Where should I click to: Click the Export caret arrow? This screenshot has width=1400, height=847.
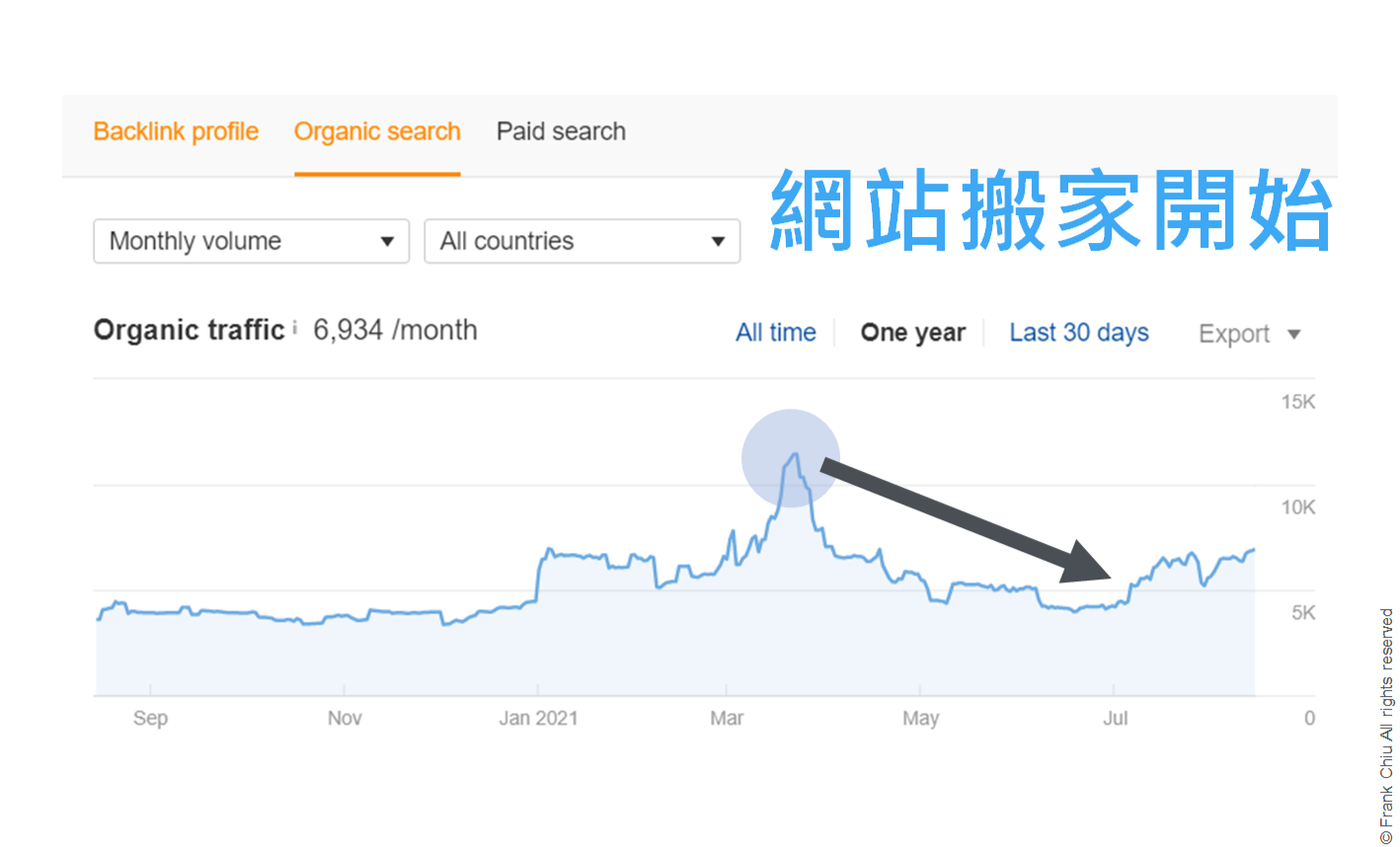tap(1294, 335)
